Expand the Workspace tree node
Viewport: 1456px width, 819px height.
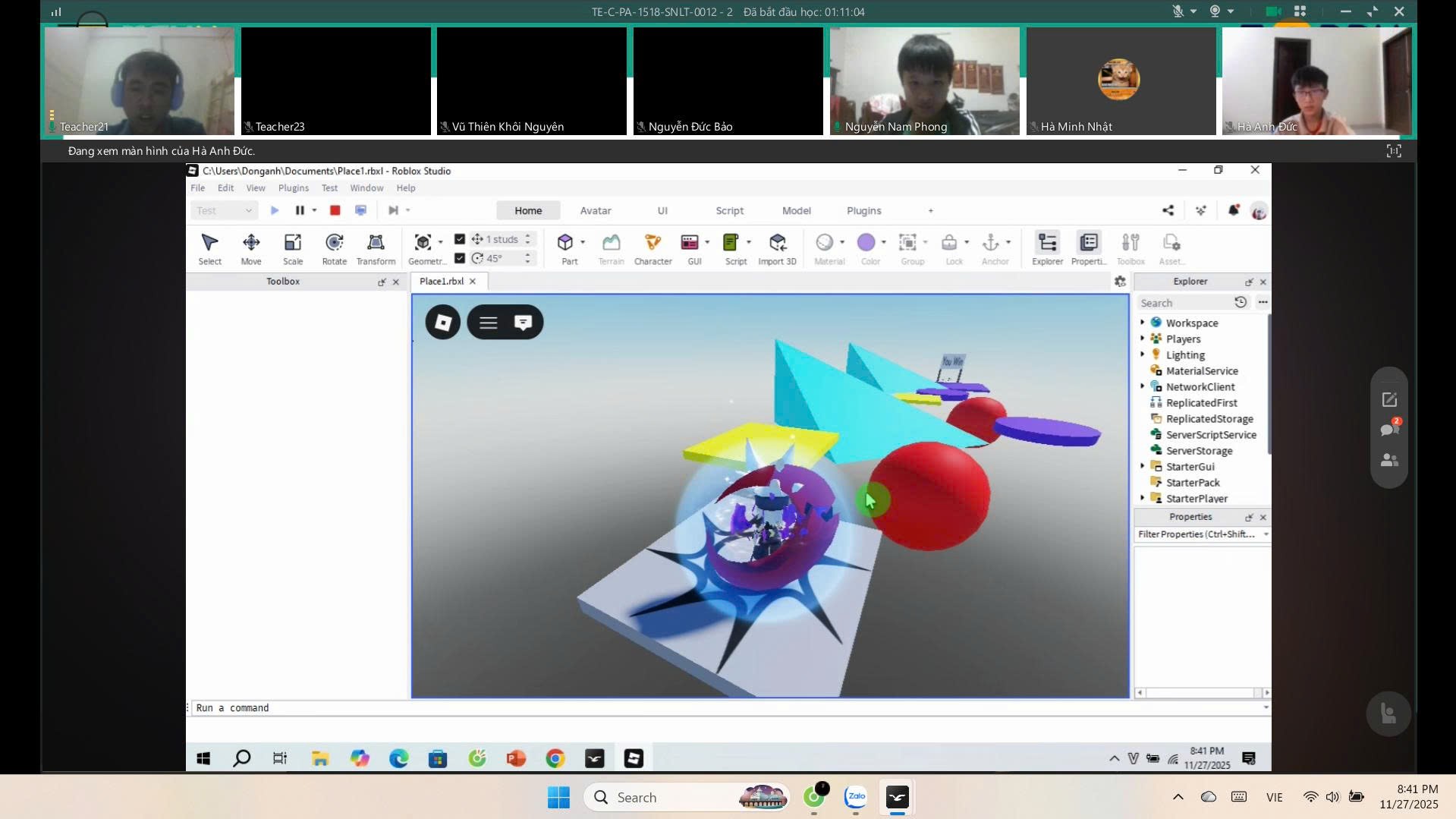coord(1143,323)
